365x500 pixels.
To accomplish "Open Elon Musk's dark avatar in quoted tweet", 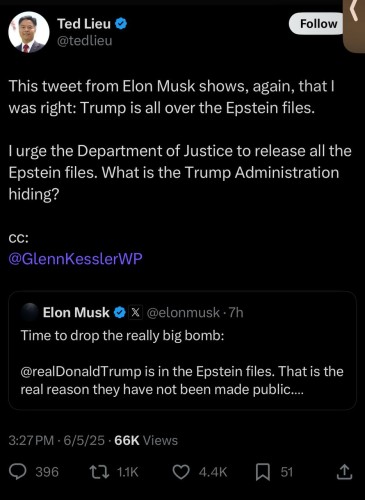I will 29,312.
